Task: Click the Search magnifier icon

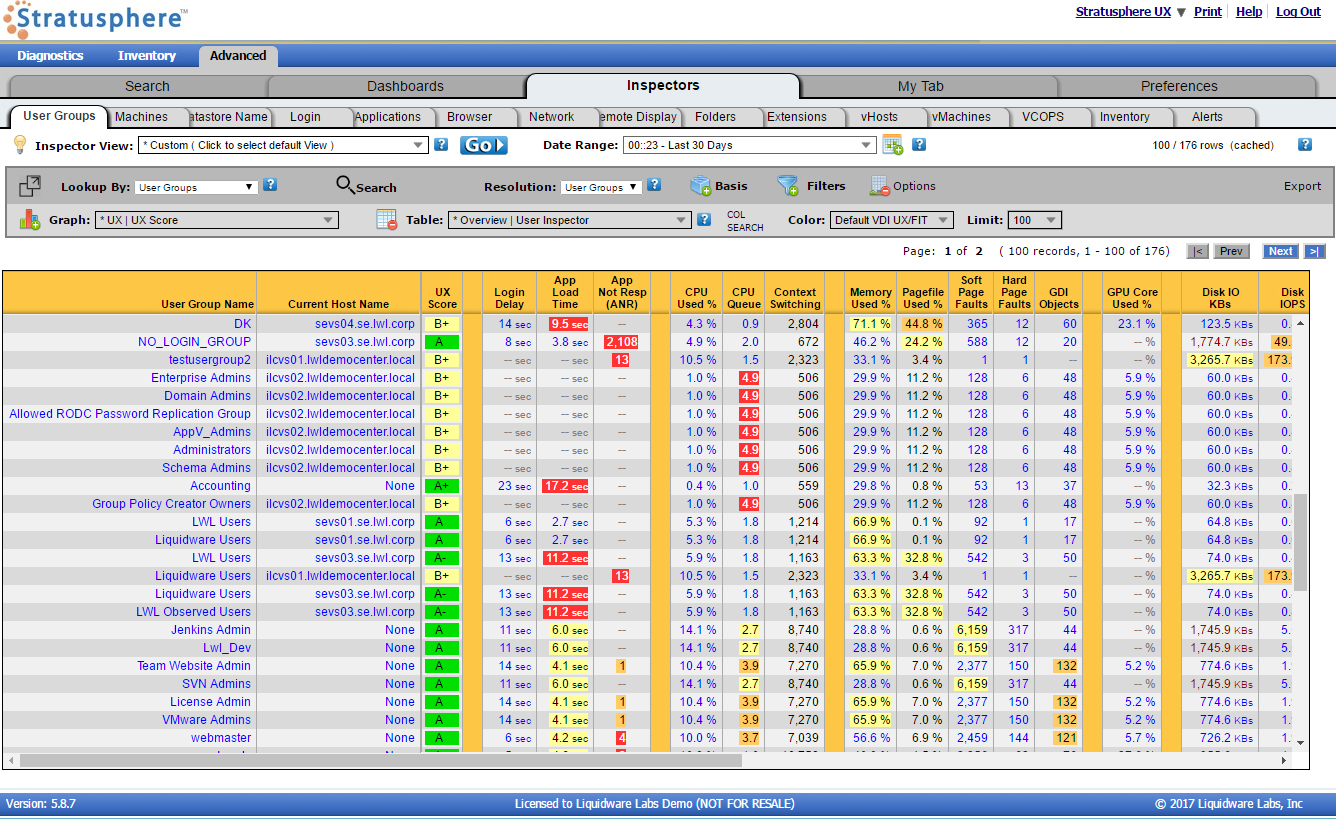Action: (345, 186)
